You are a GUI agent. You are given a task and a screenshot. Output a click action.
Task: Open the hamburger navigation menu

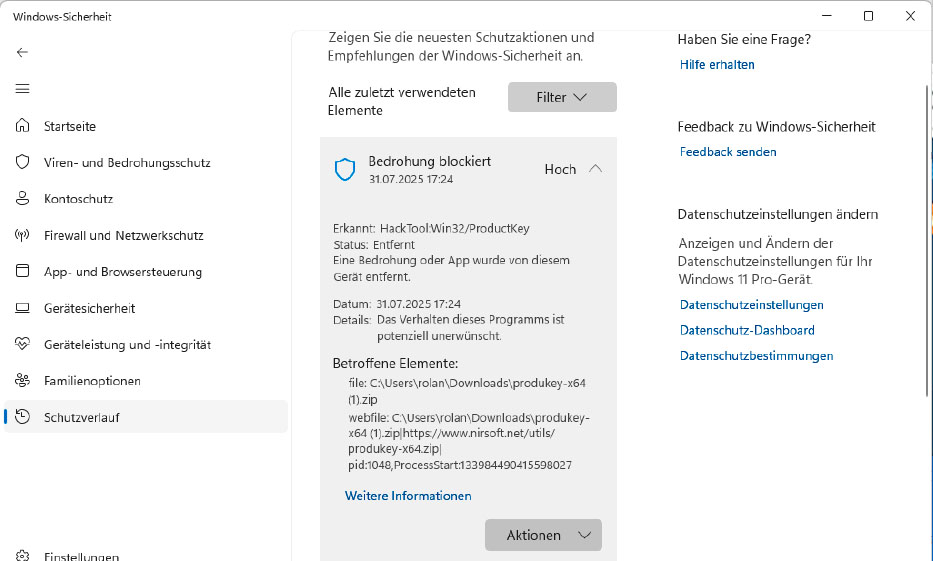22,89
